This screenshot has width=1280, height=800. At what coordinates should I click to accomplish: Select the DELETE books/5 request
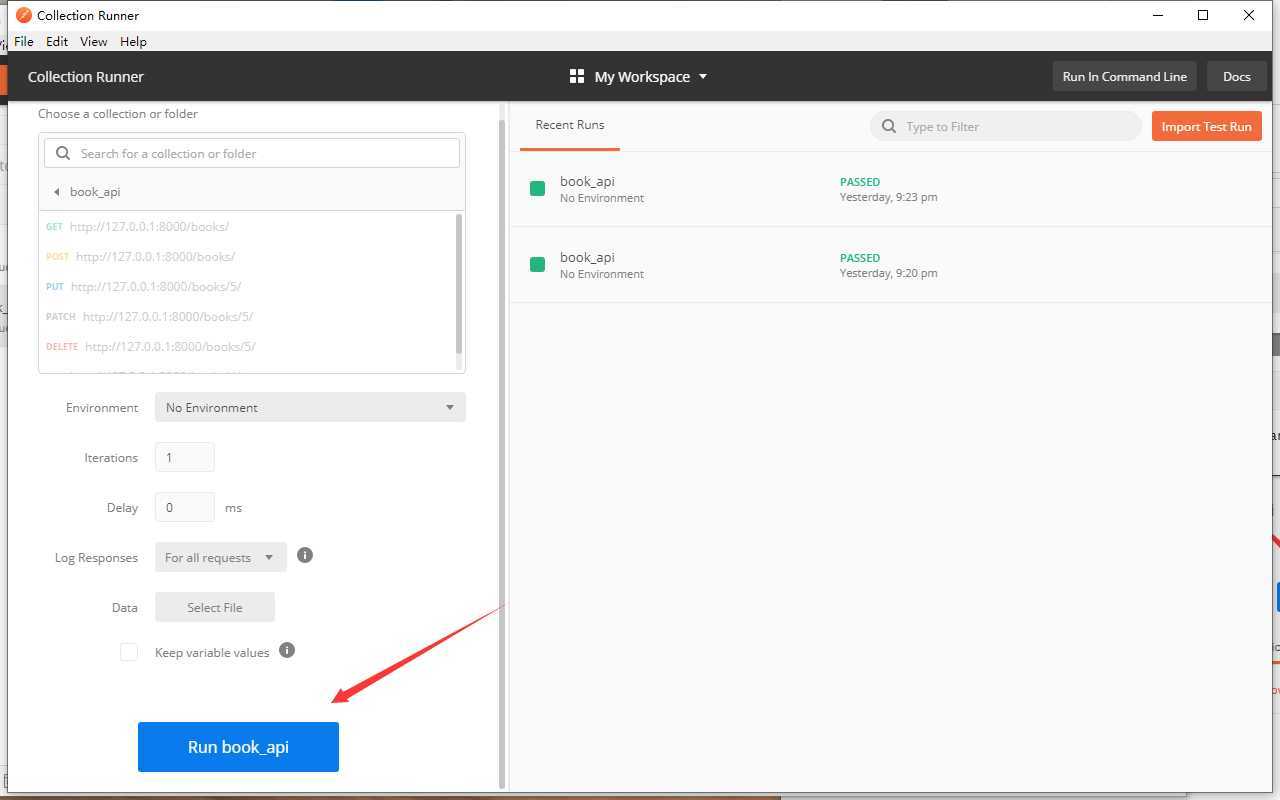point(247,346)
